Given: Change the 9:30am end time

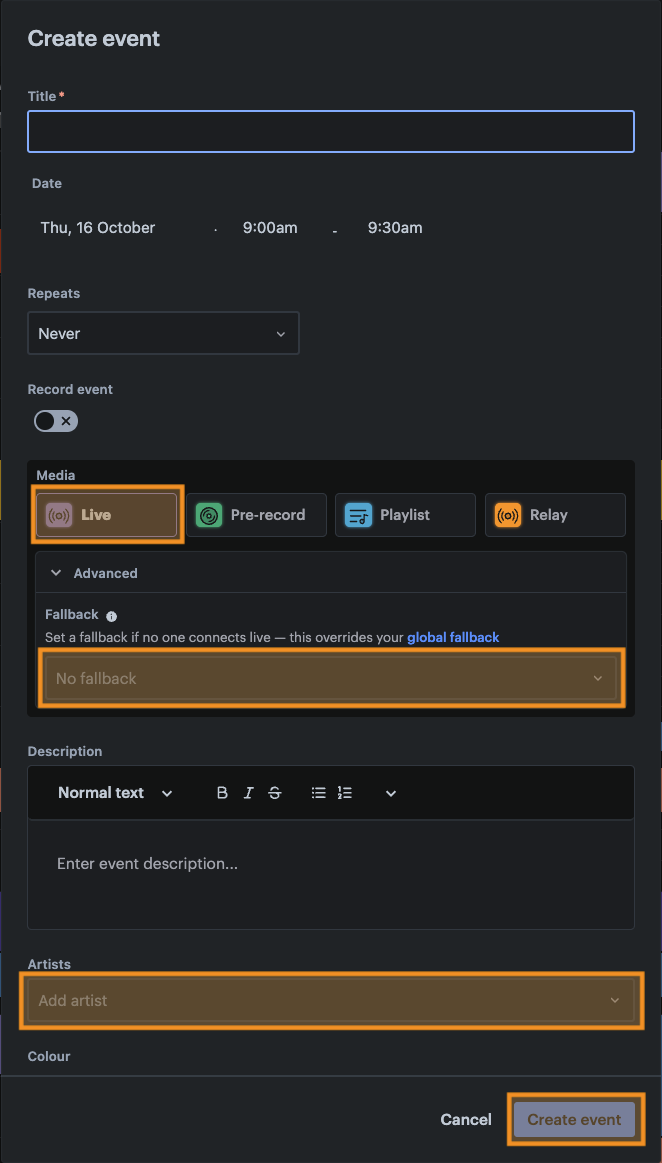Looking at the screenshot, I should (x=395, y=228).
